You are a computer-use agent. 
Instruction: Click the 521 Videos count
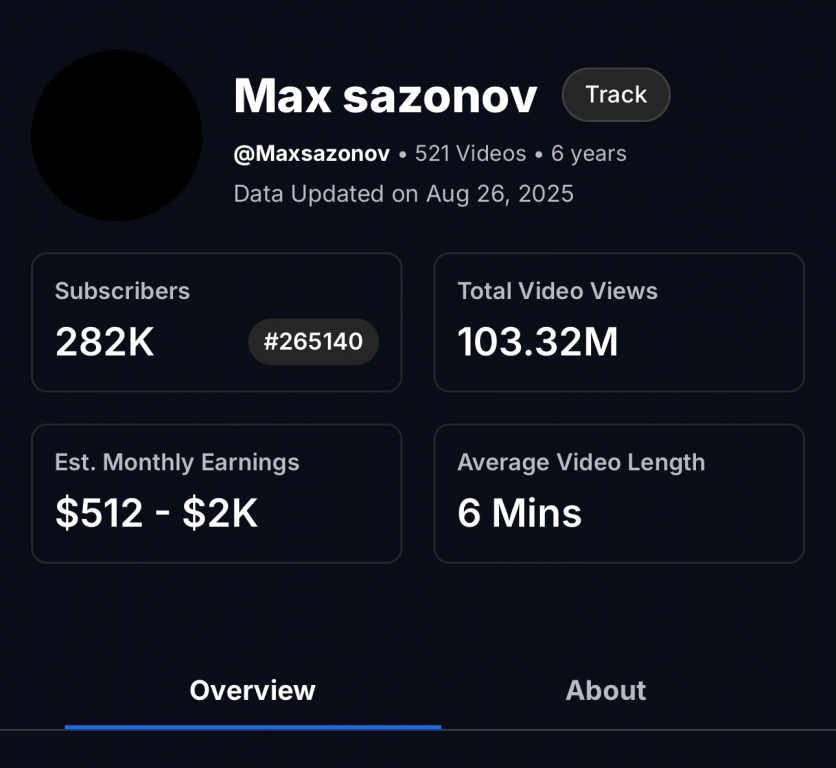click(470, 154)
